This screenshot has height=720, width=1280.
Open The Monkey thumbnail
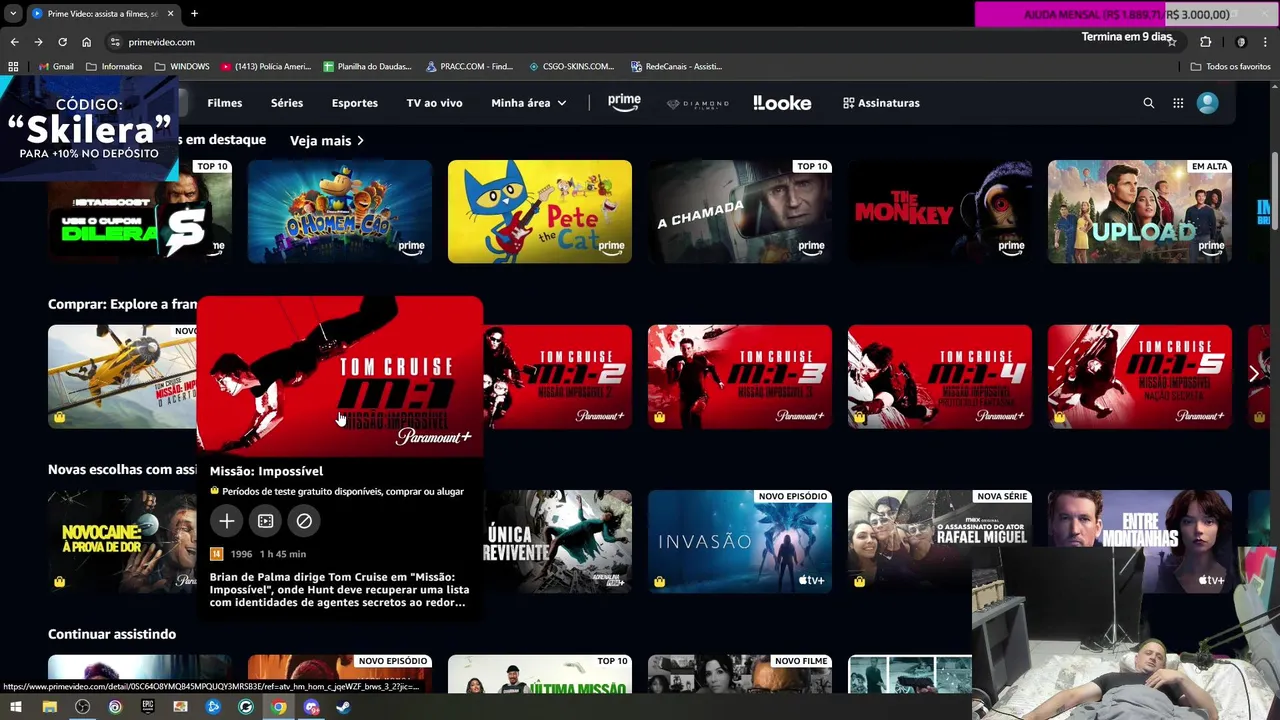click(x=940, y=212)
